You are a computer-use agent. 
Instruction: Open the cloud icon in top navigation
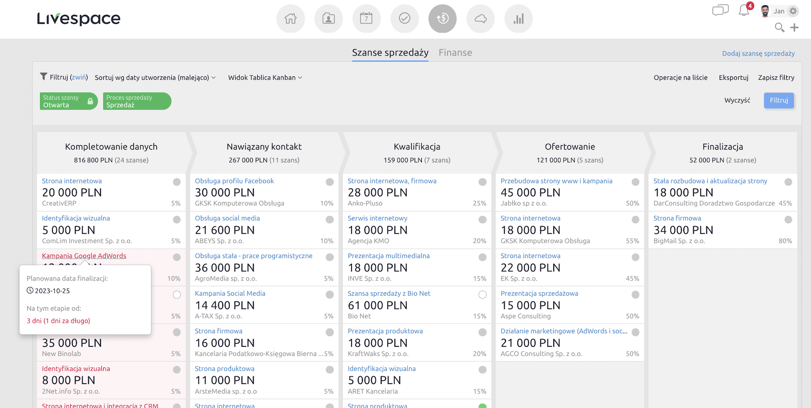[x=480, y=19]
